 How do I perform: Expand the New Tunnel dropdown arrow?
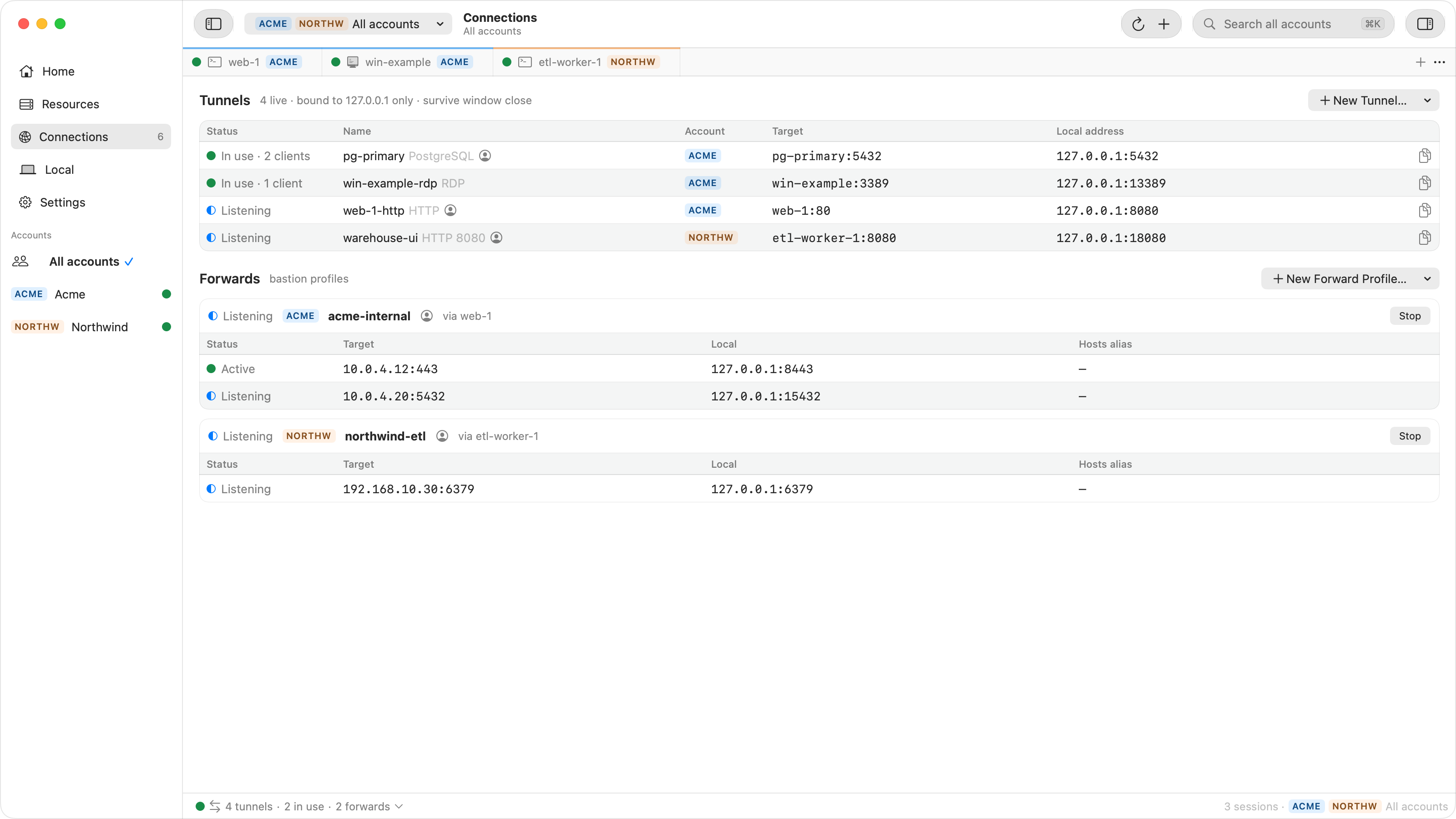coord(1427,101)
